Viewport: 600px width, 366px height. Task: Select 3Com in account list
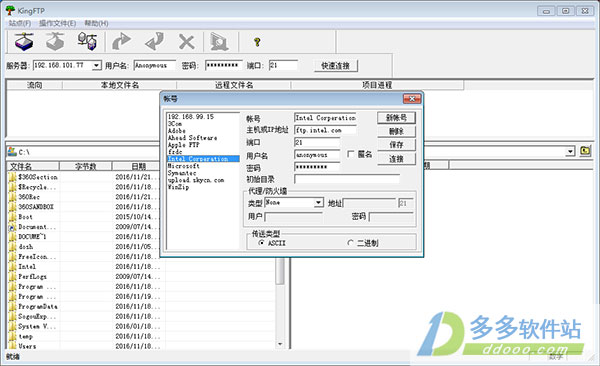pyautogui.click(x=203, y=124)
